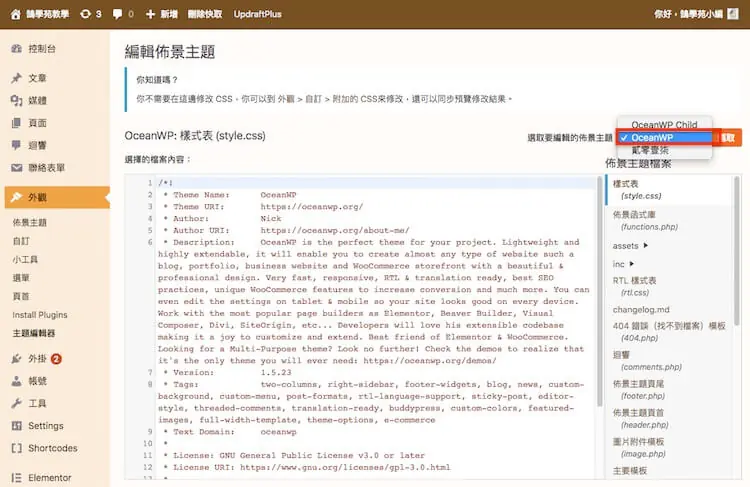Viewport: 750px width, 487px height.
Task: Open changelog.md file
Action: pyautogui.click(x=641, y=310)
